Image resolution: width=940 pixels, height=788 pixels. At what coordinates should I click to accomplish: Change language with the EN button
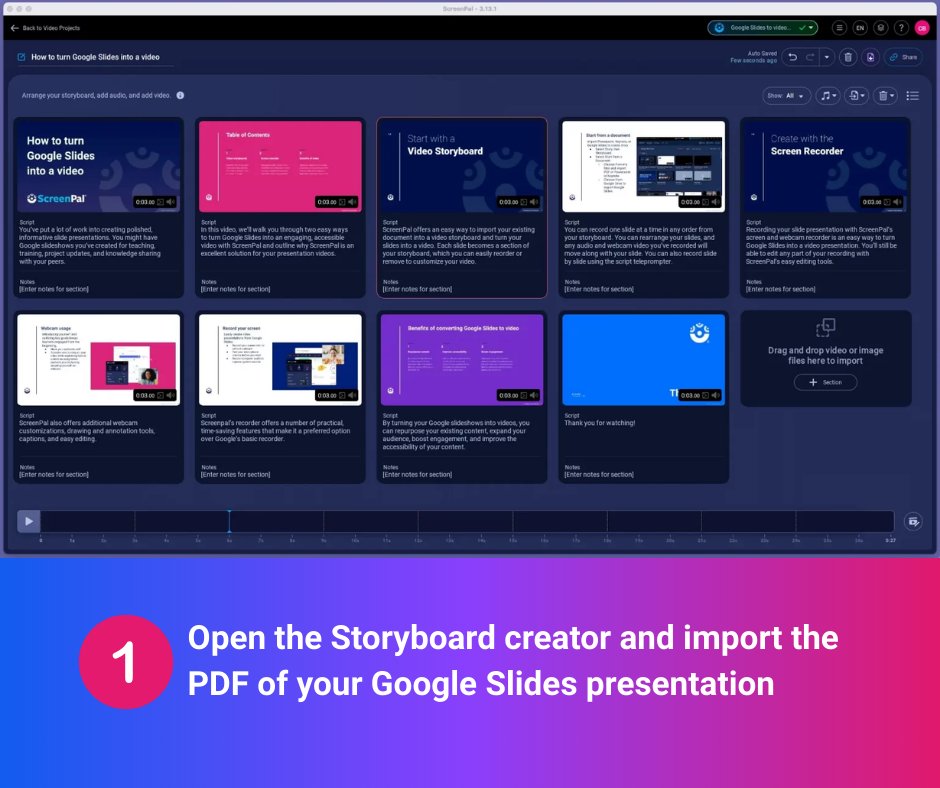(860, 28)
